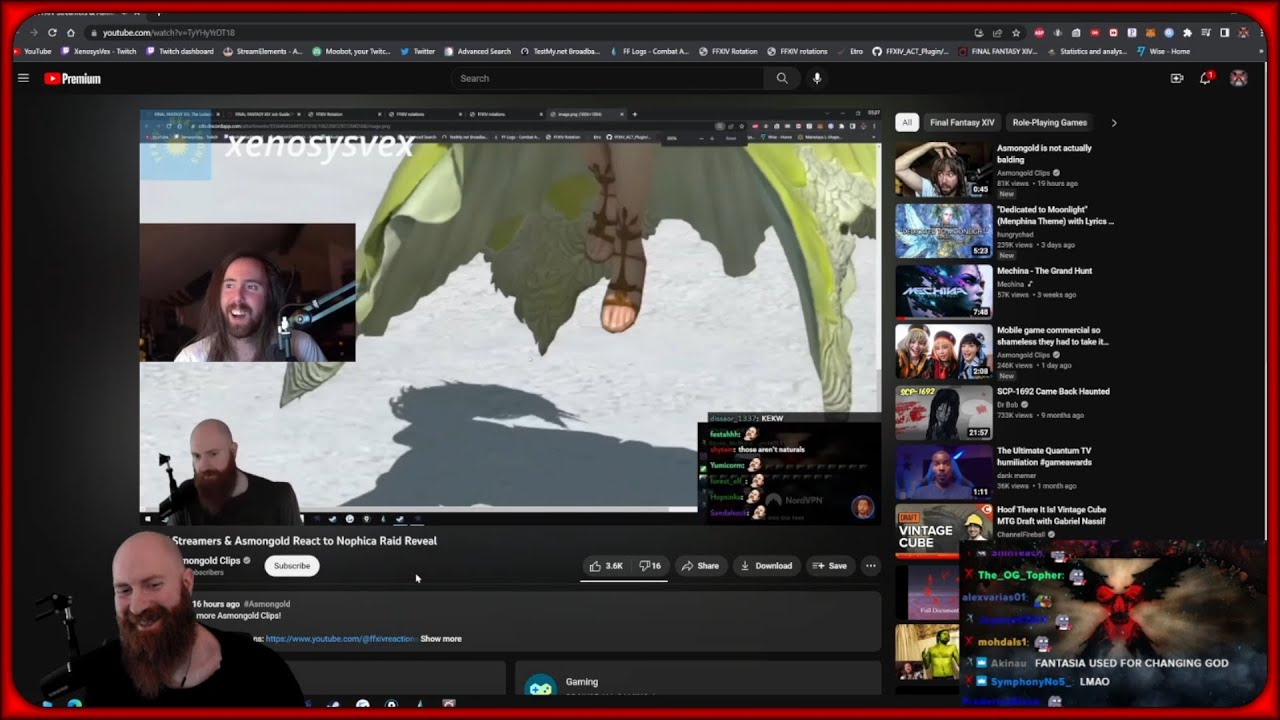The image size is (1280, 720).
Task: Open the Etro bookmark
Action: click(849, 51)
